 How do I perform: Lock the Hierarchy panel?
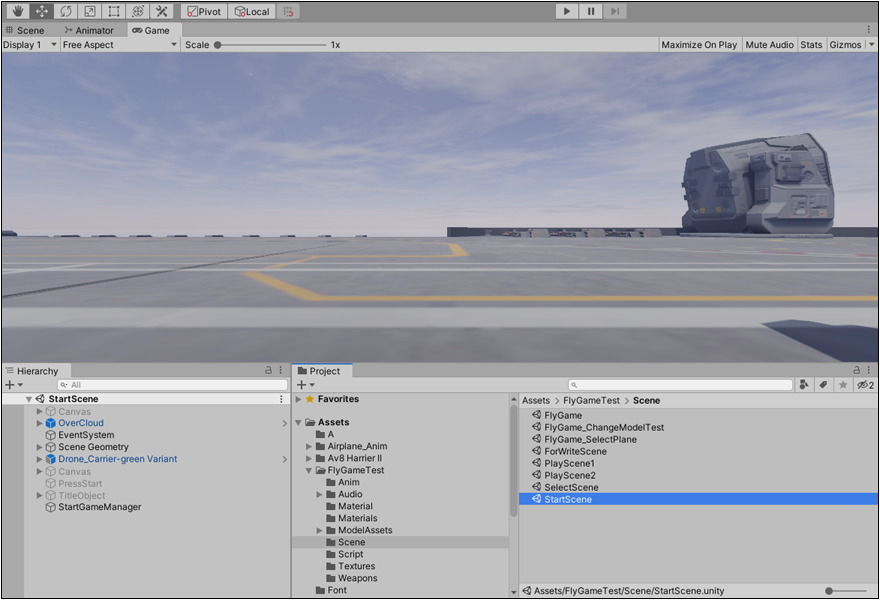coord(268,370)
